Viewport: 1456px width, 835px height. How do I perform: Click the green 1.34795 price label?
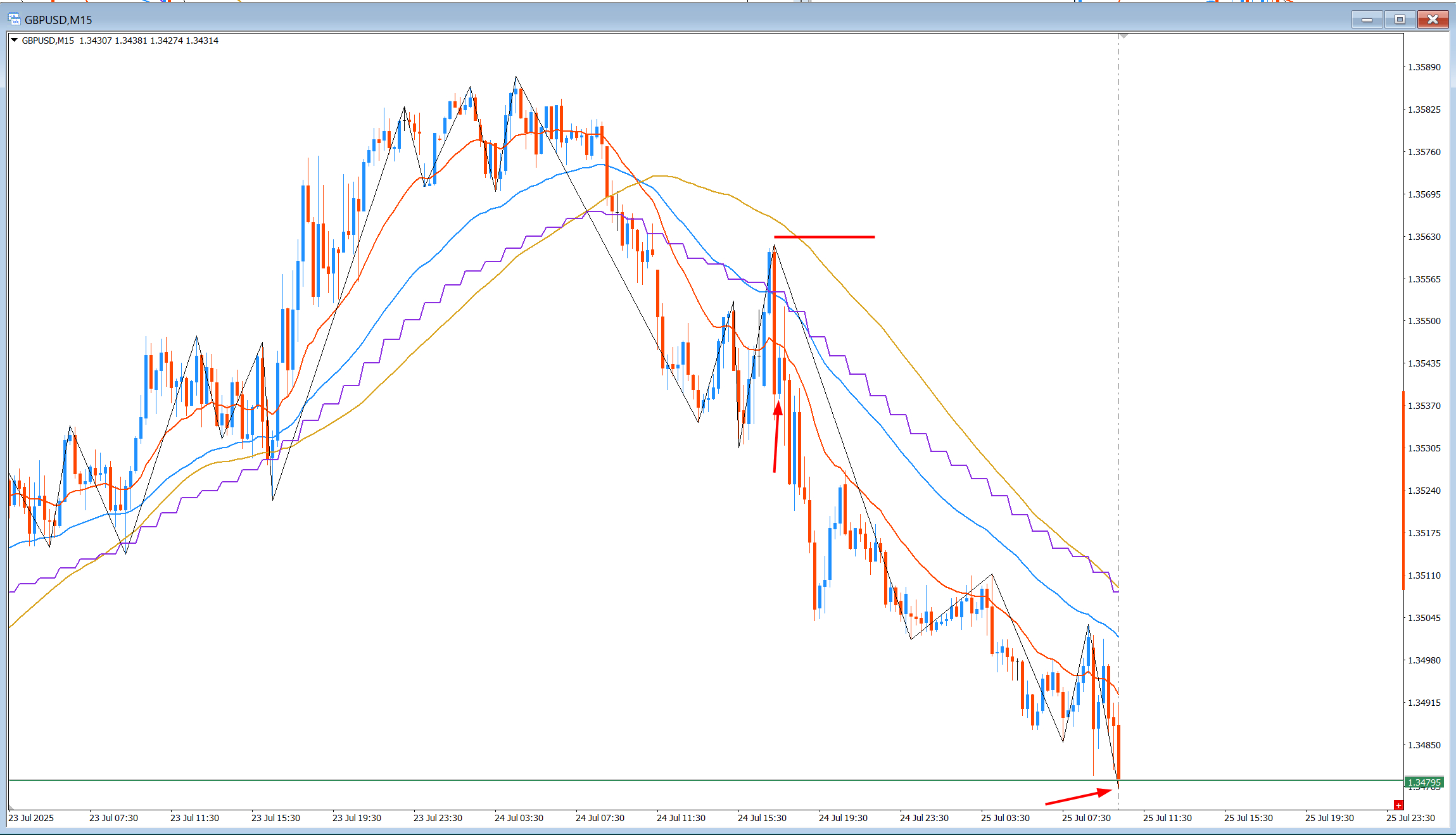point(1424,782)
